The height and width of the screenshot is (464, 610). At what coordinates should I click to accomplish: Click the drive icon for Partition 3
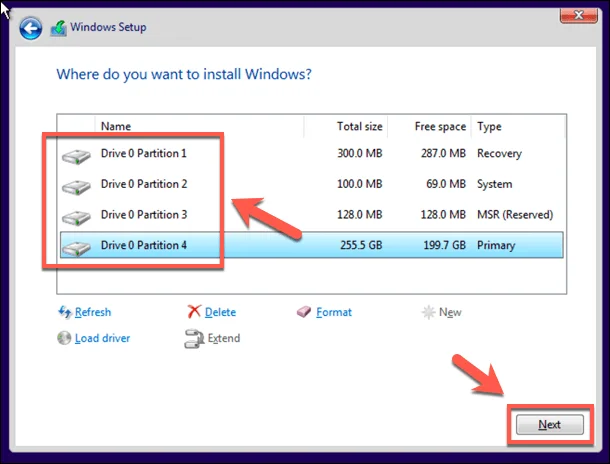pos(75,216)
